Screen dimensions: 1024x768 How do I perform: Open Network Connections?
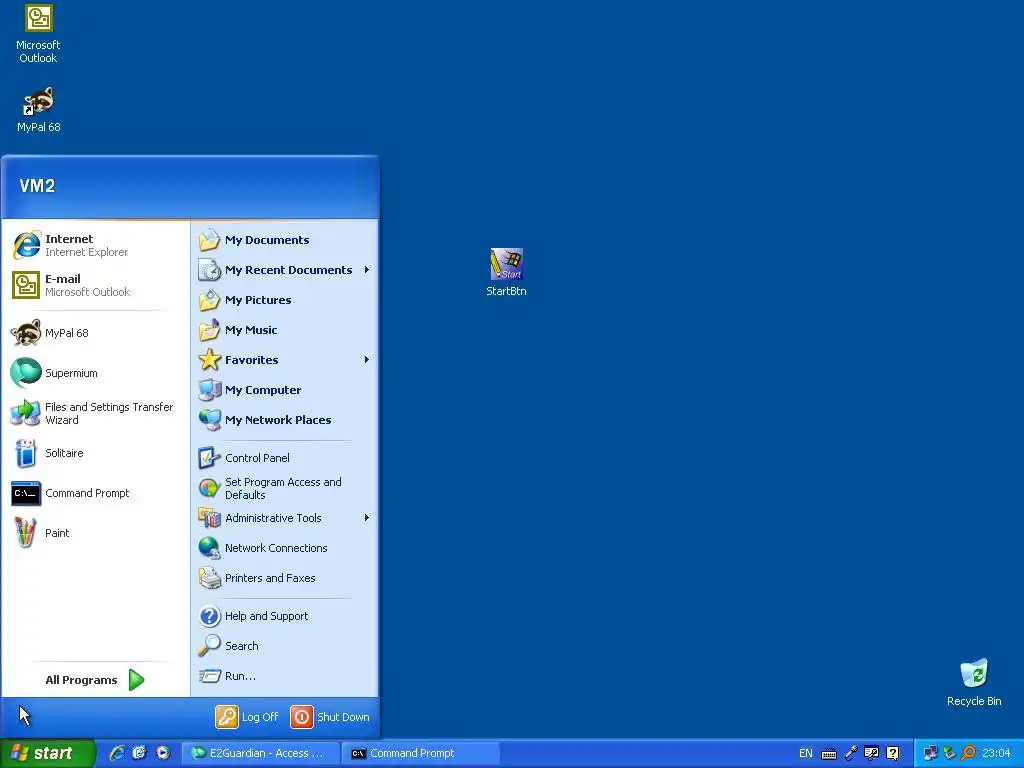pos(285,548)
